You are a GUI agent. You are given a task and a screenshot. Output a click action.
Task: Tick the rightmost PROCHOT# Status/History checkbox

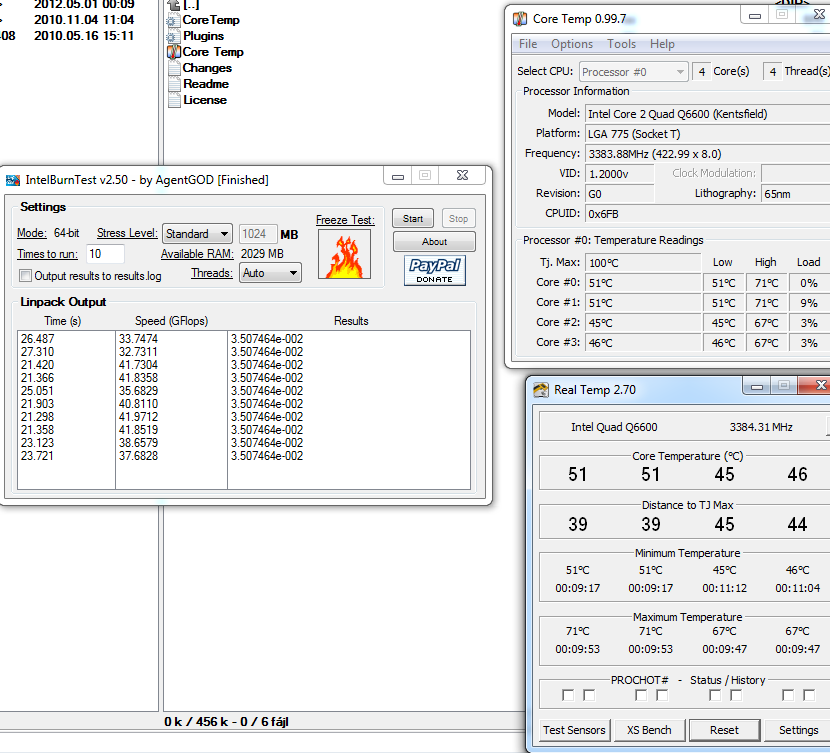[x=809, y=695]
